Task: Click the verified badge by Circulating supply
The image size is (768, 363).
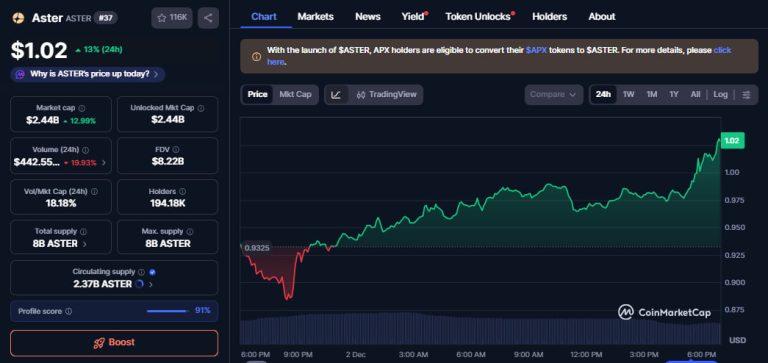Action: (x=152, y=272)
